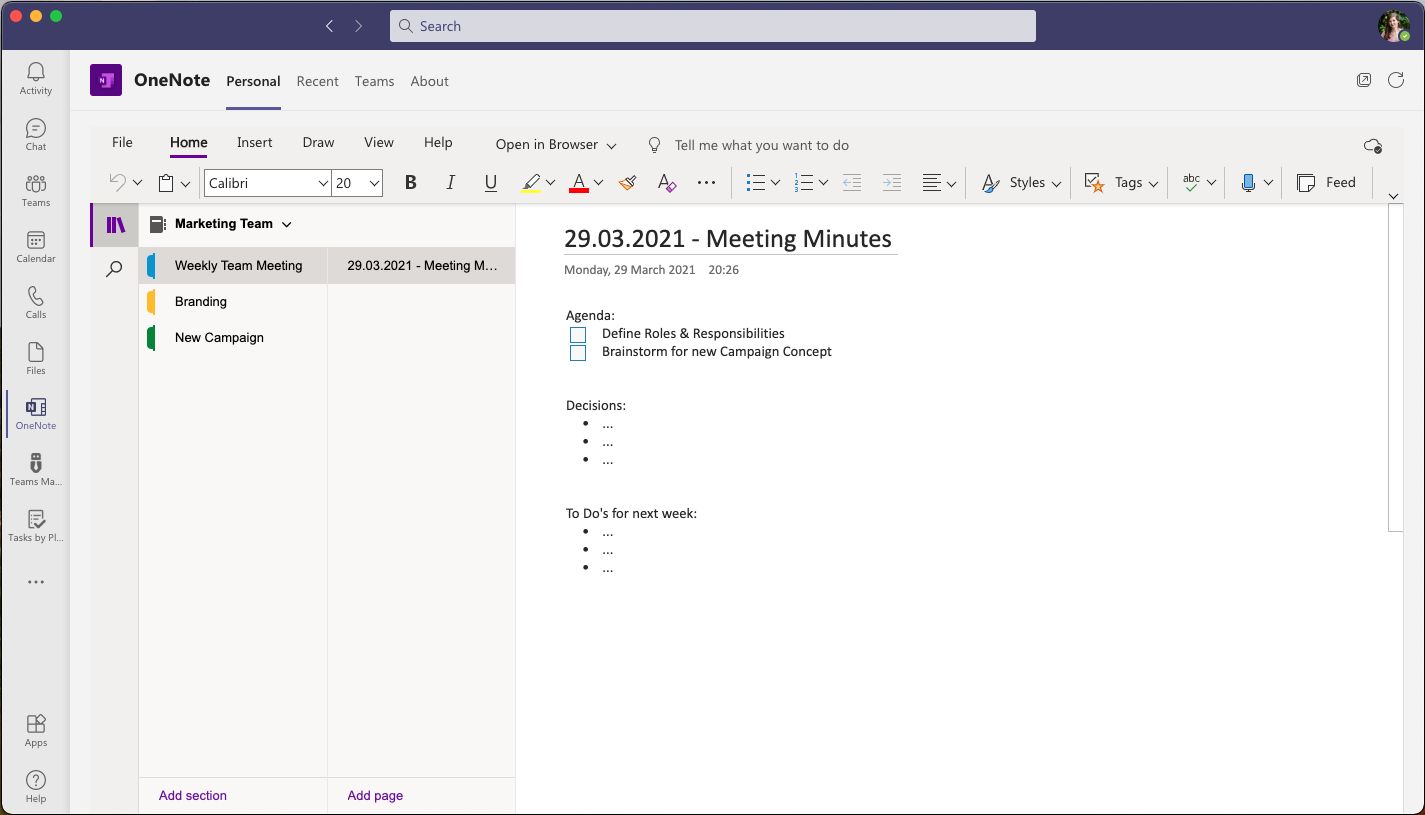Open the Feed pane

pos(1327,183)
